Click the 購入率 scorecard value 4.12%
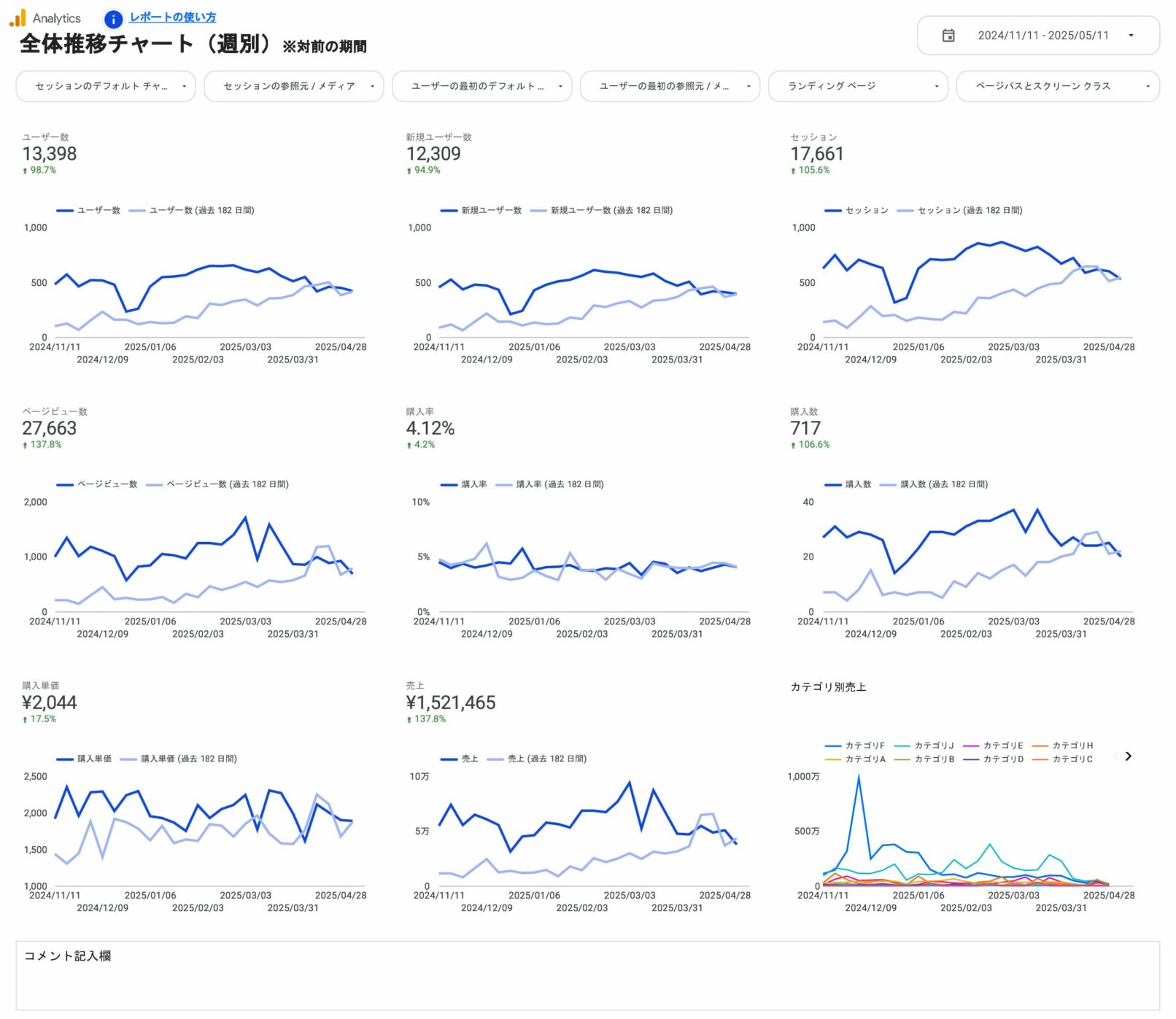Viewport: 1176px width, 1019px height. (x=430, y=428)
